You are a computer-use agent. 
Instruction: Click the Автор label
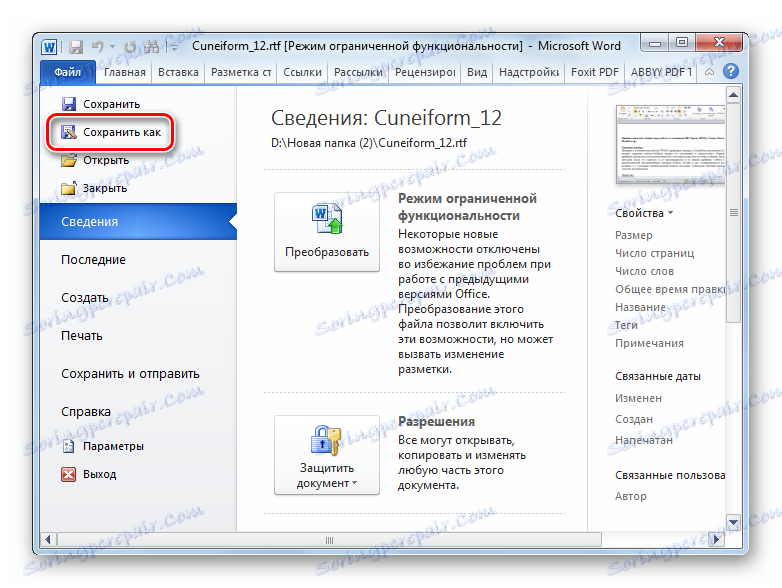631,496
